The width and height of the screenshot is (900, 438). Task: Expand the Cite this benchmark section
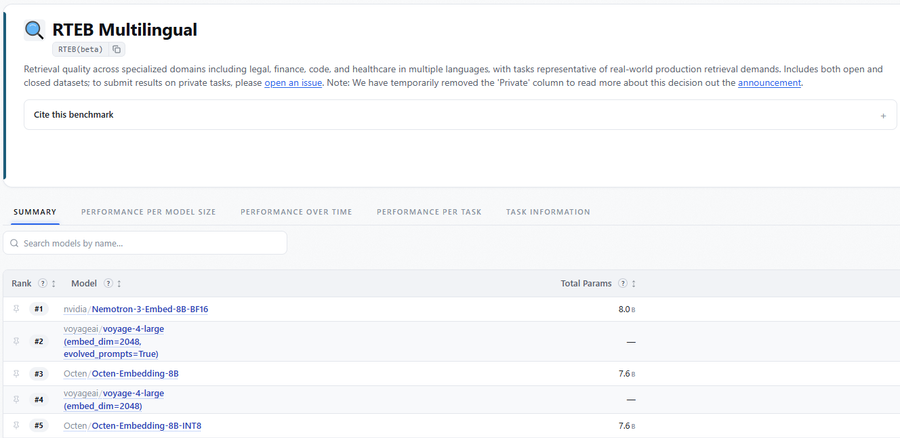[460, 115]
